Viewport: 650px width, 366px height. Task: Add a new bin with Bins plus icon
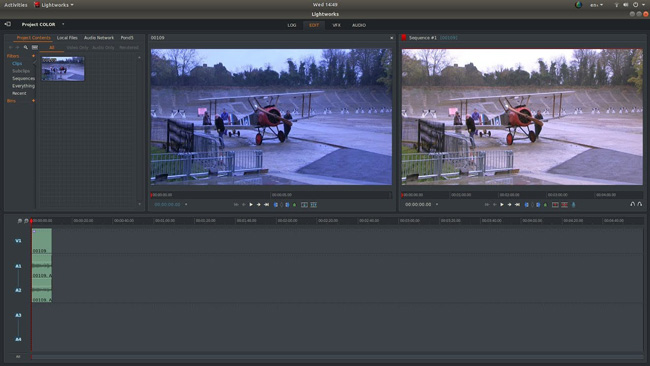33,101
